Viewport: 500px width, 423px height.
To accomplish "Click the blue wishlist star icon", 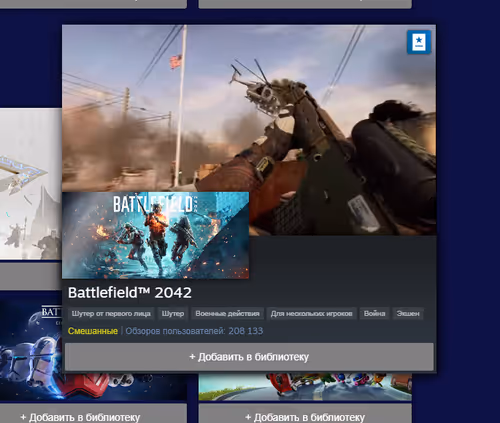I will click(x=419, y=42).
